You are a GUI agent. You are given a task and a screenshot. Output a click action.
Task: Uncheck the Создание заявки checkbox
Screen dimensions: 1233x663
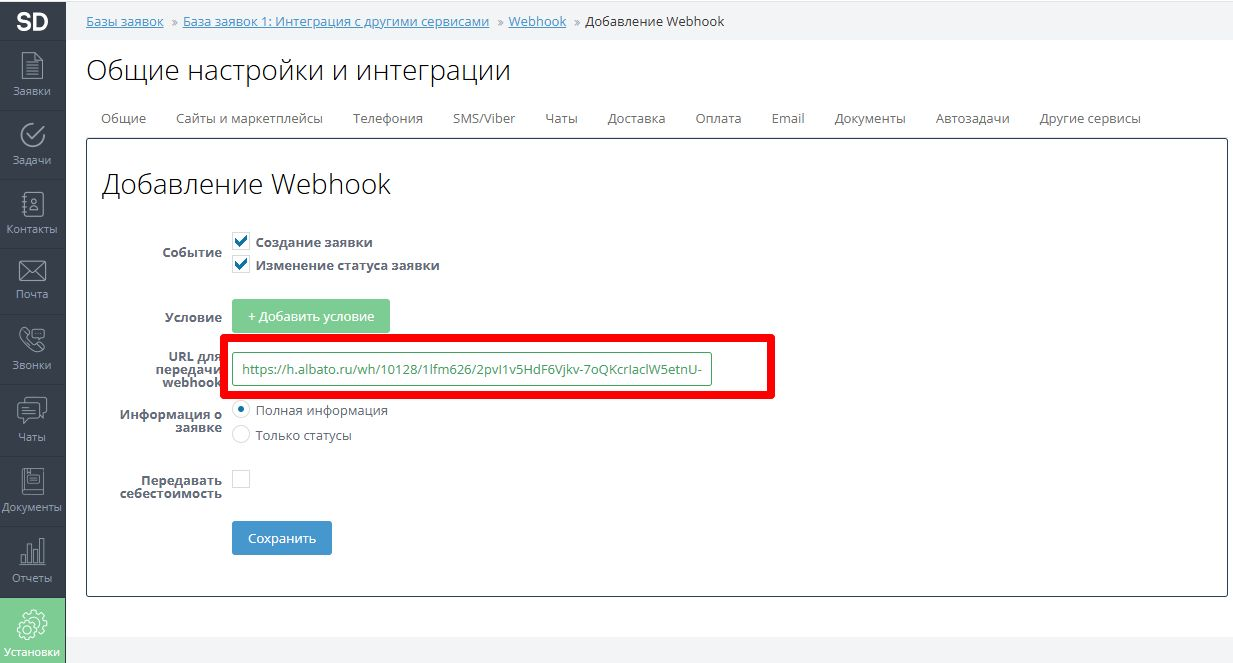pyautogui.click(x=241, y=241)
